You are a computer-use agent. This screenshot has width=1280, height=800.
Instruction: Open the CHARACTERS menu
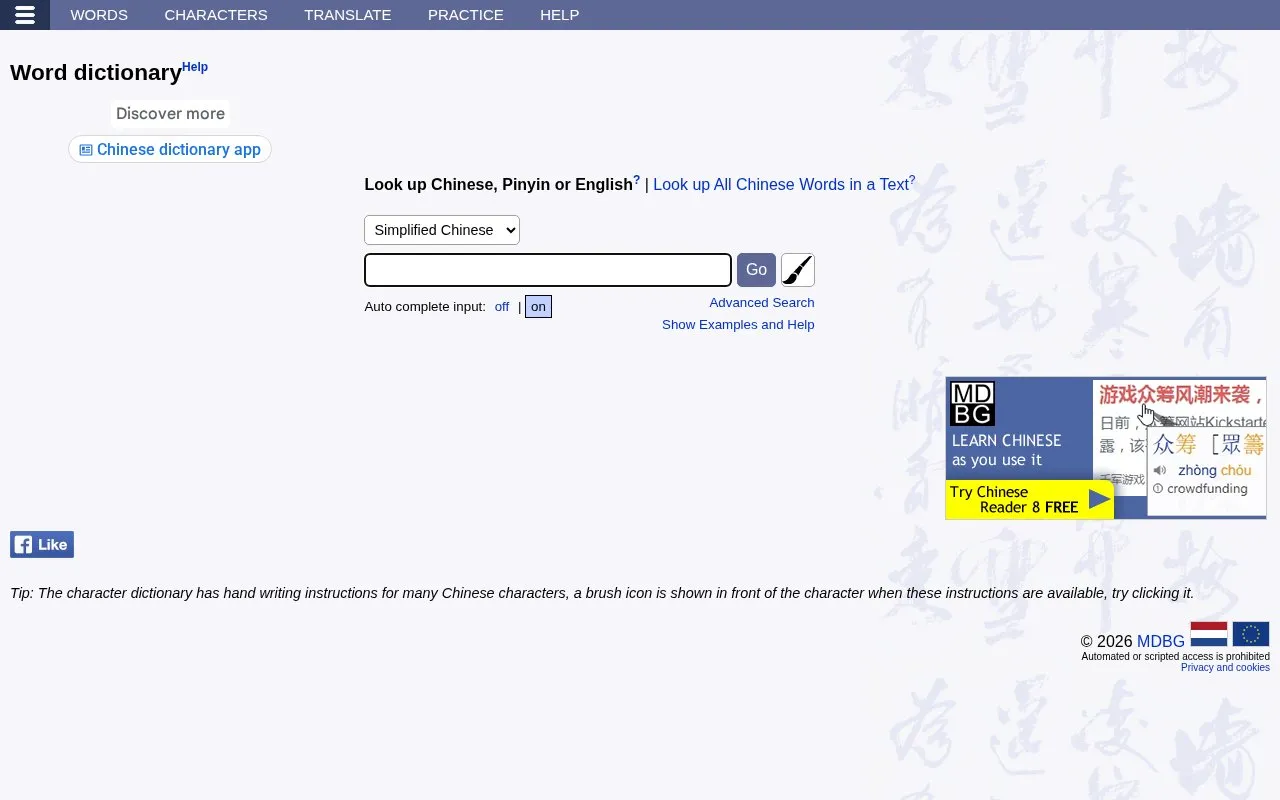click(x=216, y=15)
